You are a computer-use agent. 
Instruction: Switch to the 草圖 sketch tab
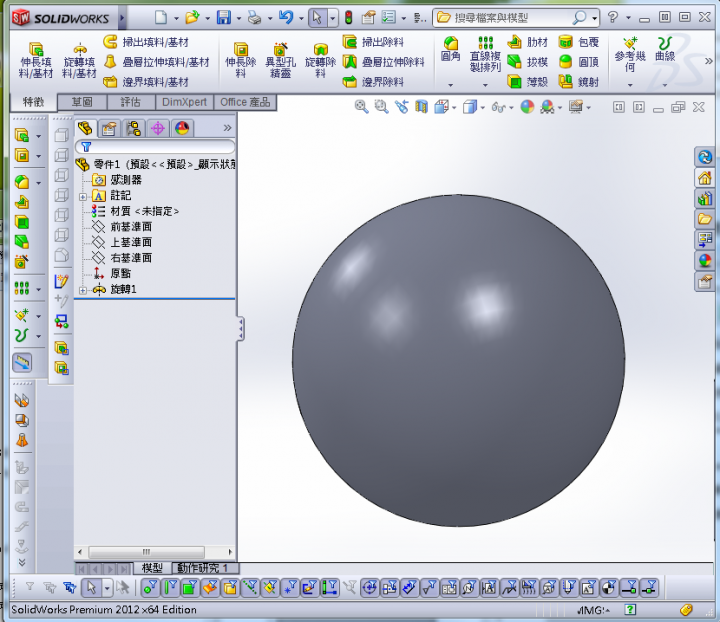pyautogui.click(x=82, y=102)
